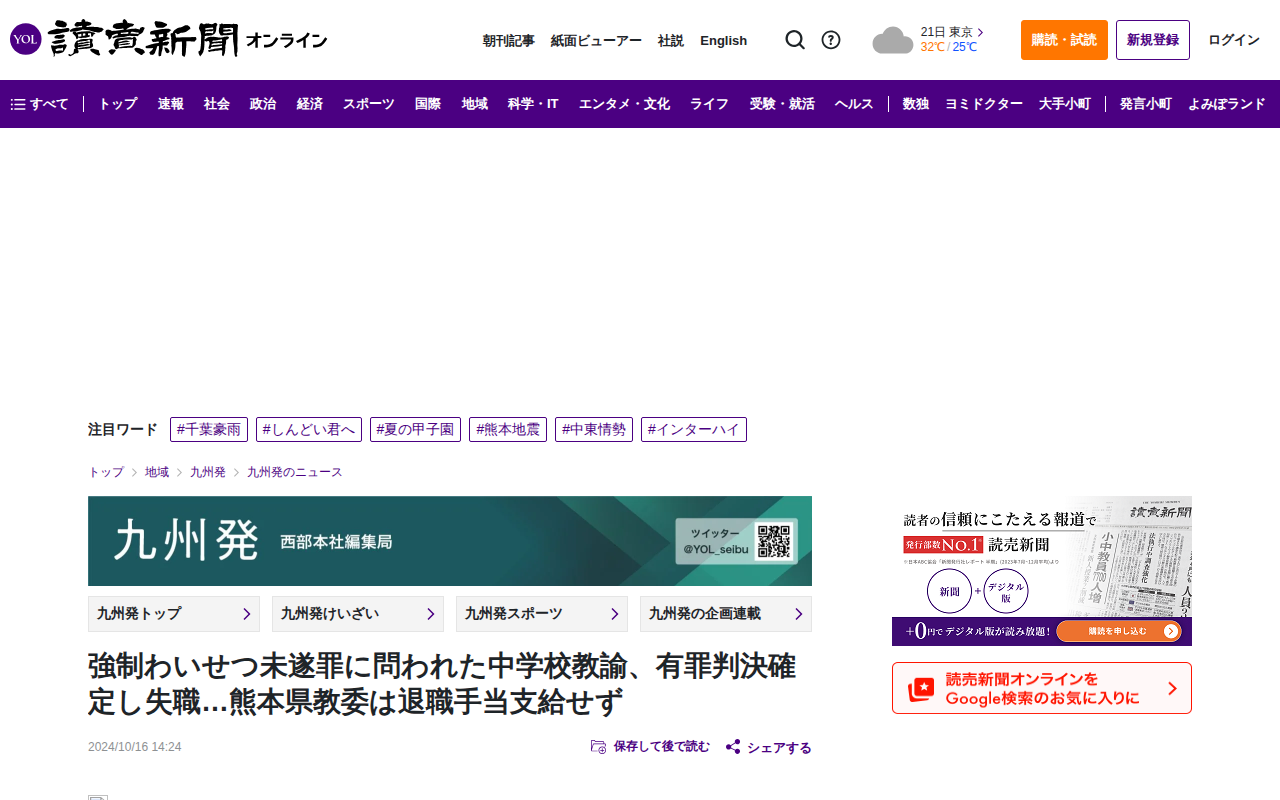Select スポーツ in nav bar
The width and height of the screenshot is (1280, 800).
pyautogui.click(x=369, y=104)
